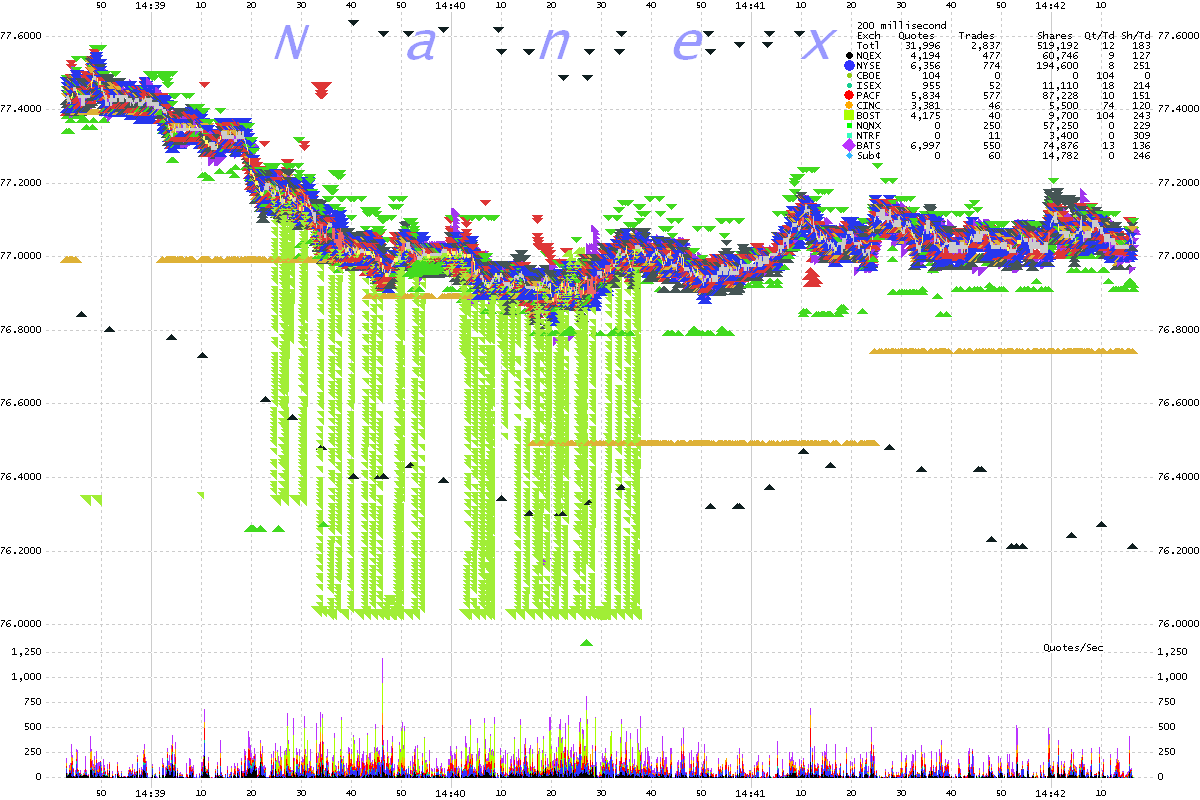Click the "Sh/Td" column header

pos(1136,36)
